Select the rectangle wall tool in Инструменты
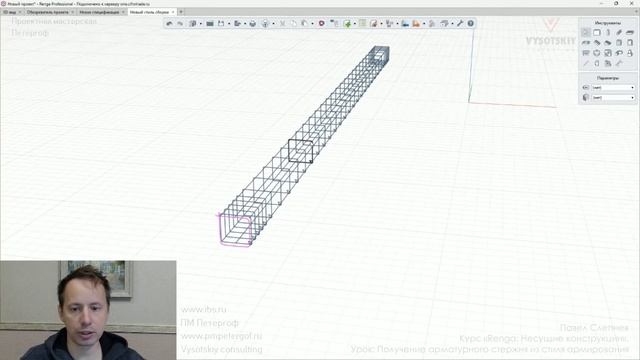Screen dimensions: 640x360 click(597, 33)
